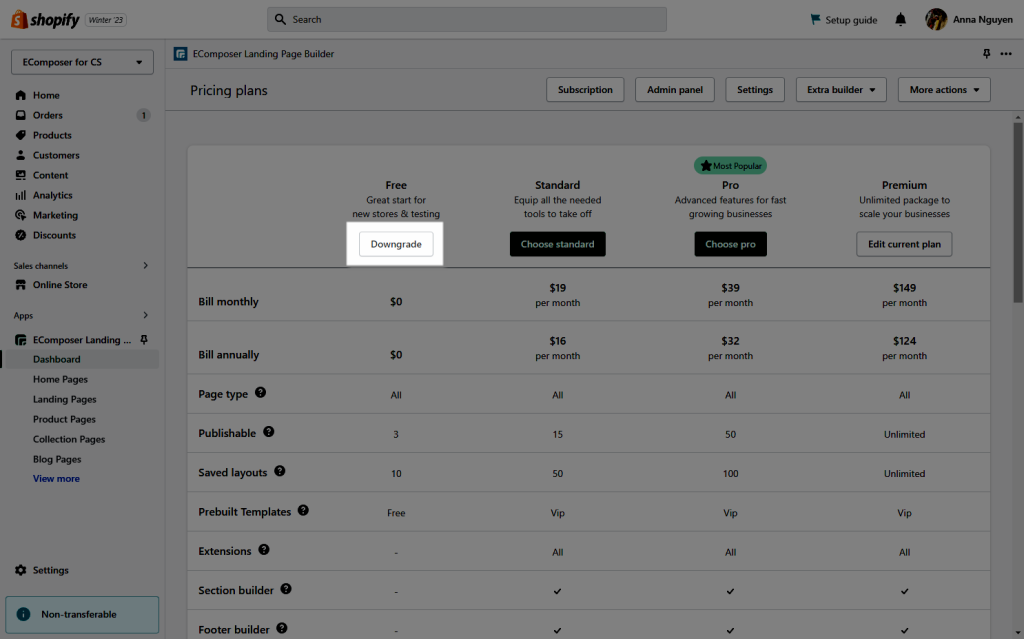This screenshot has width=1024, height=639.
Task: Open Product Pages under EComposer
Action: [x=64, y=419]
